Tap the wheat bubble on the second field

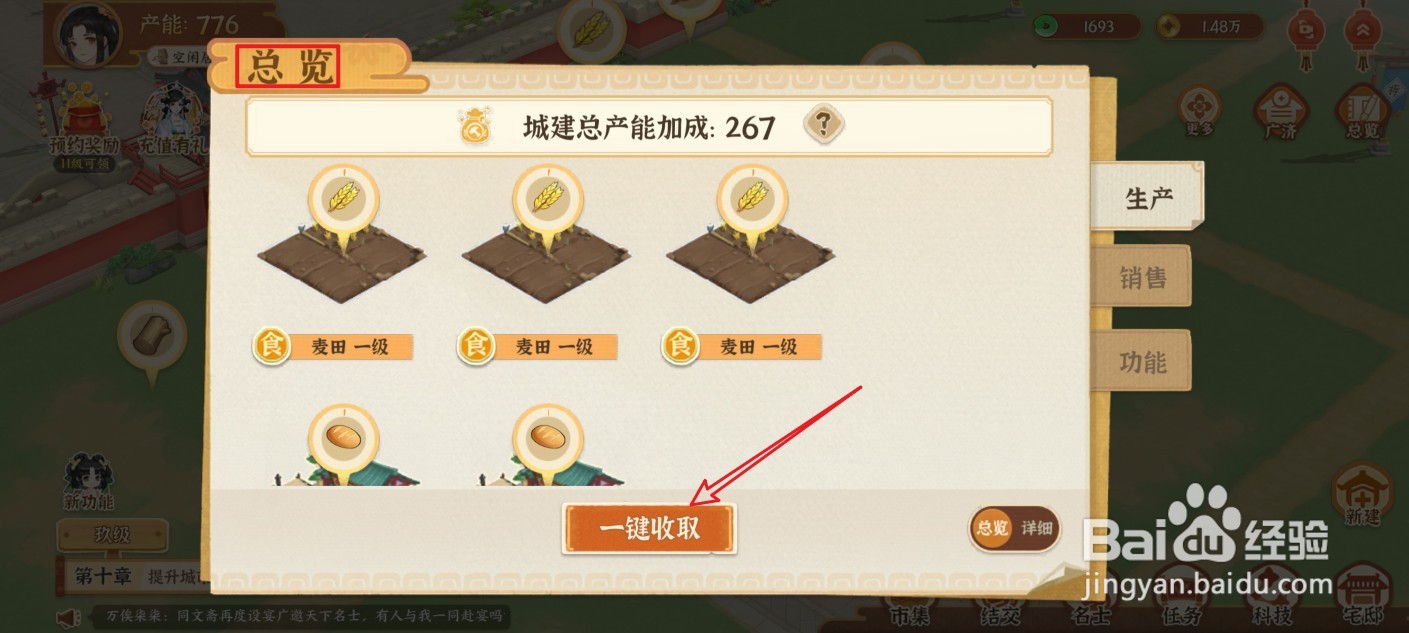click(x=547, y=199)
